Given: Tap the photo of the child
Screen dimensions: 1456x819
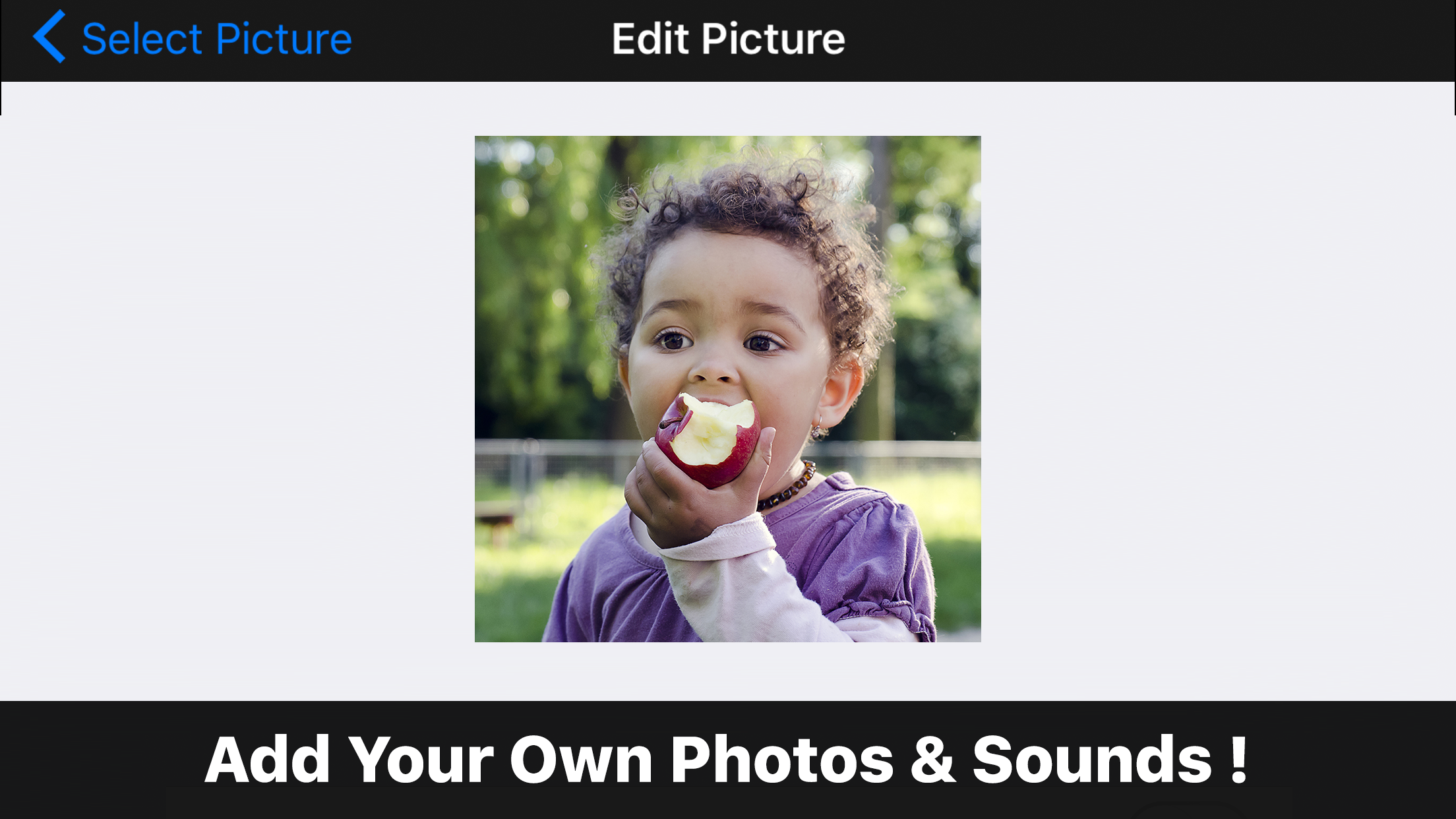Looking at the screenshot, I should tap(728, 389).
